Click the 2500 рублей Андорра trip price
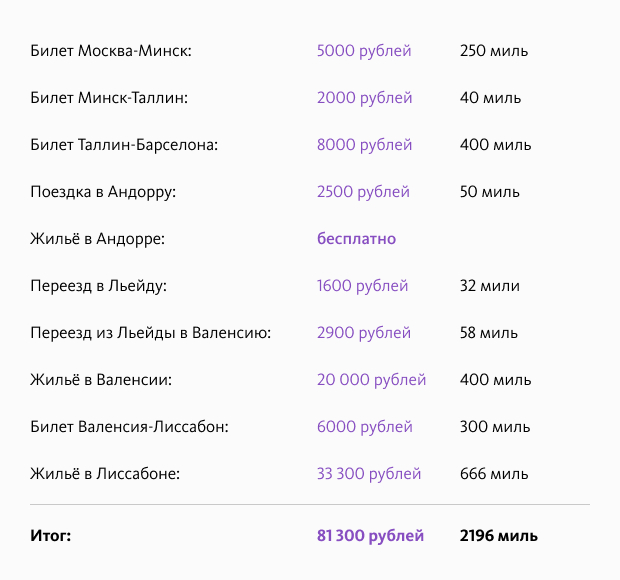The height and width of the screenshot is (580, 620). coord(363,192)
